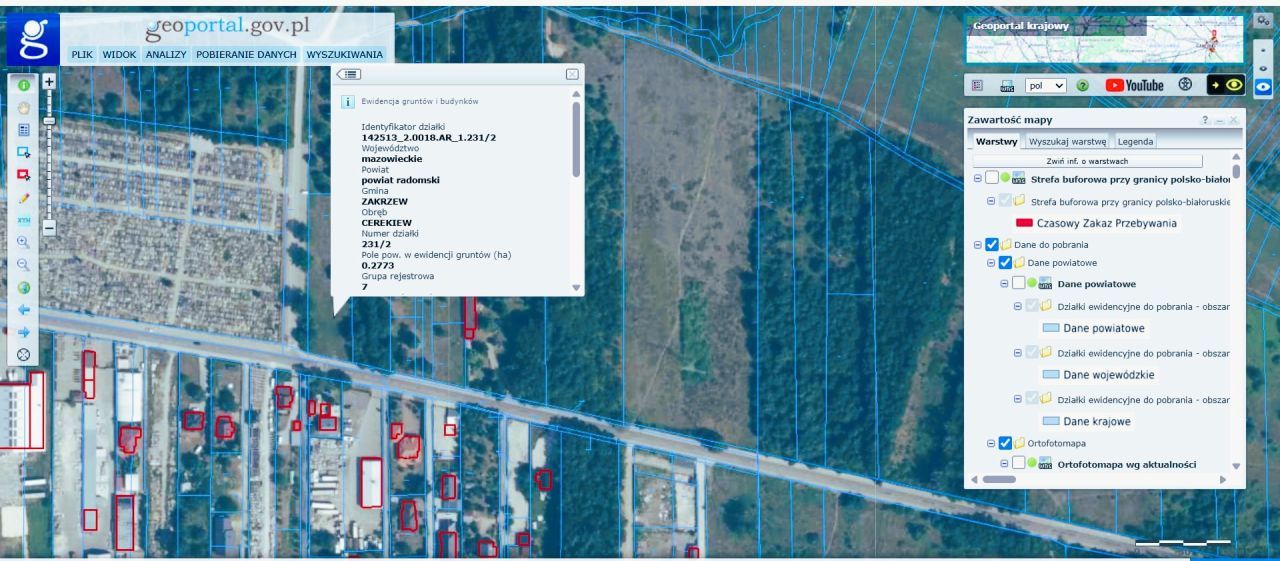Screen dimensions: 1280x561
Task: Click the map contents list icon in top bar
Action: (979, 86)
